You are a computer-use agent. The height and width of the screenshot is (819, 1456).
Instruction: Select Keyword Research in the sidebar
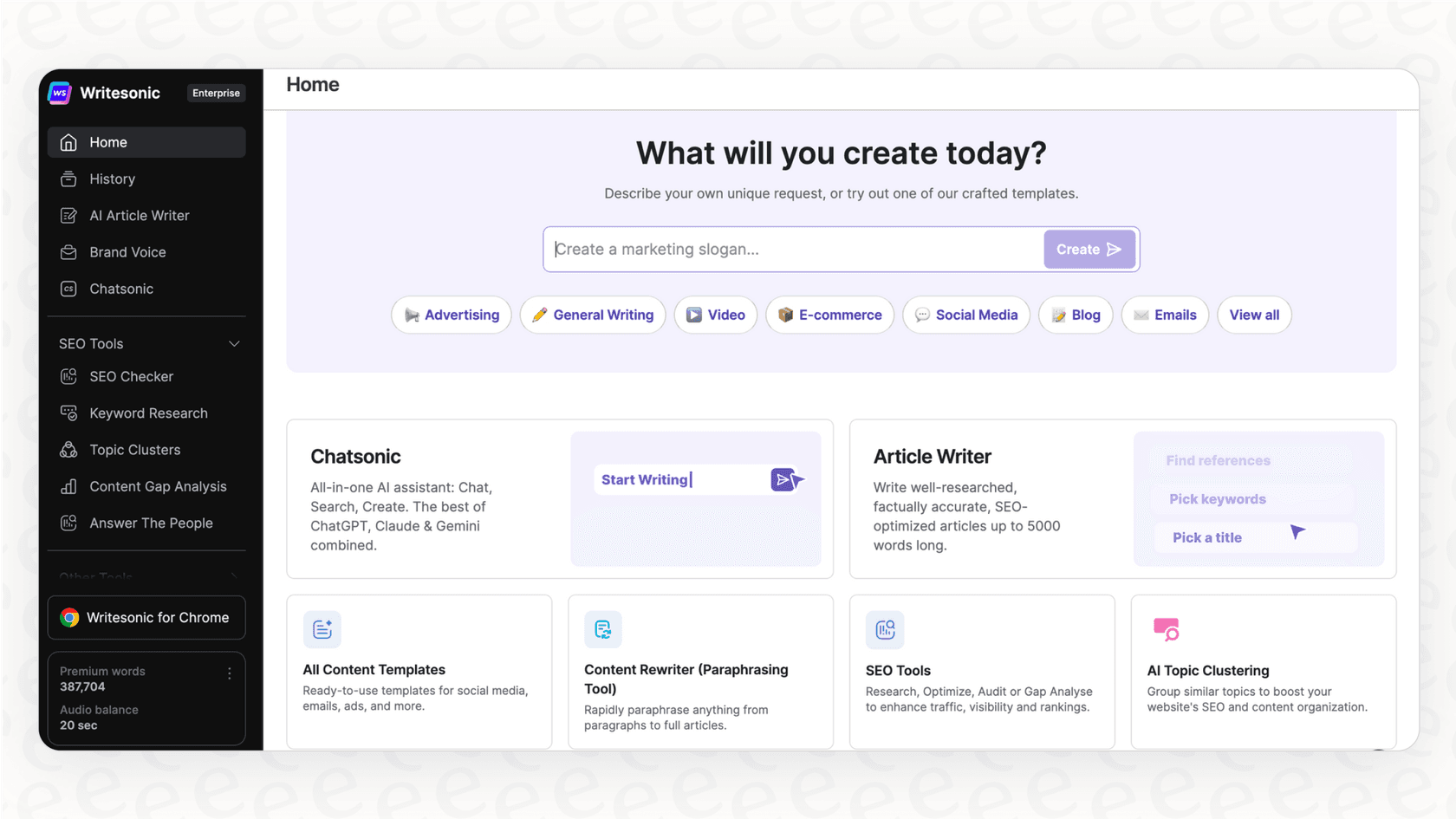tap(148, 413)
